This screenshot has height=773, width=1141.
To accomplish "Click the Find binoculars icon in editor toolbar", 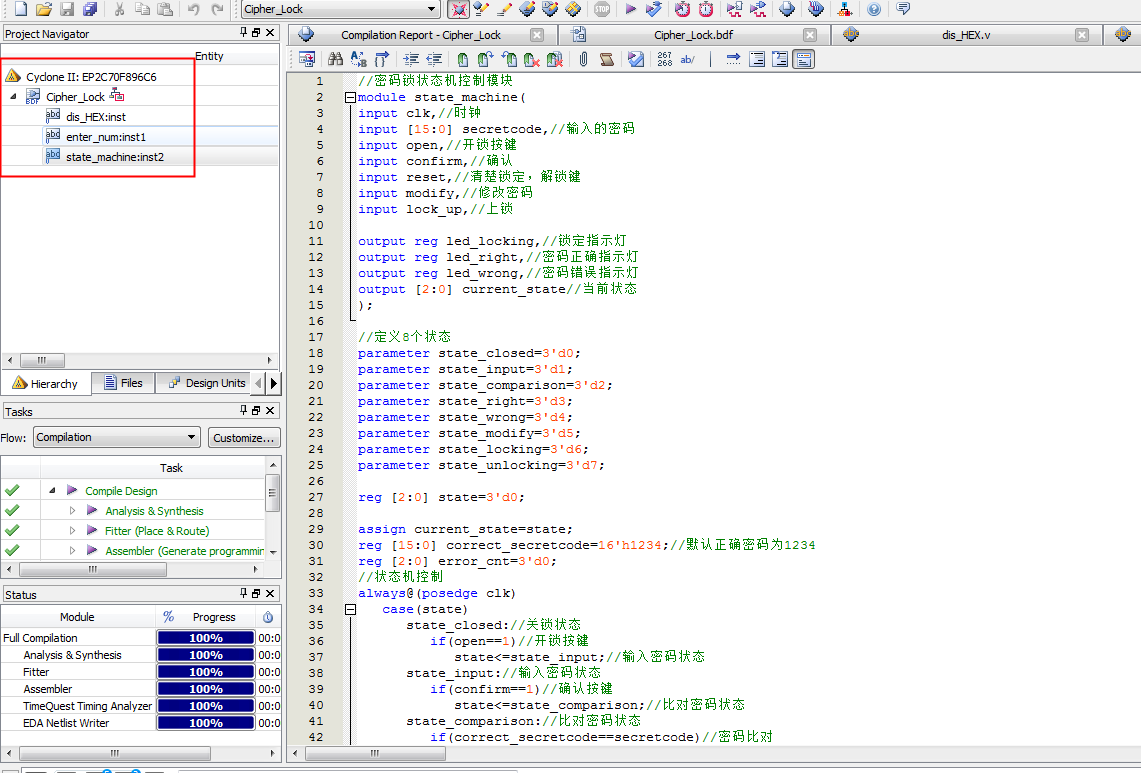I will [x=336, y=60].
